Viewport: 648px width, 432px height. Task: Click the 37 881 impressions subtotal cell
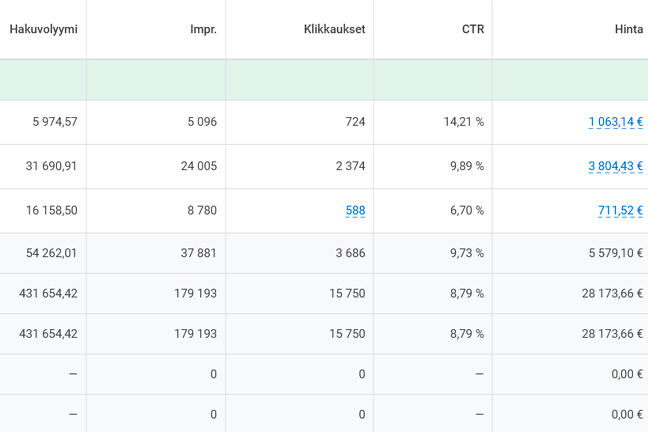click(x=198, y=253)
